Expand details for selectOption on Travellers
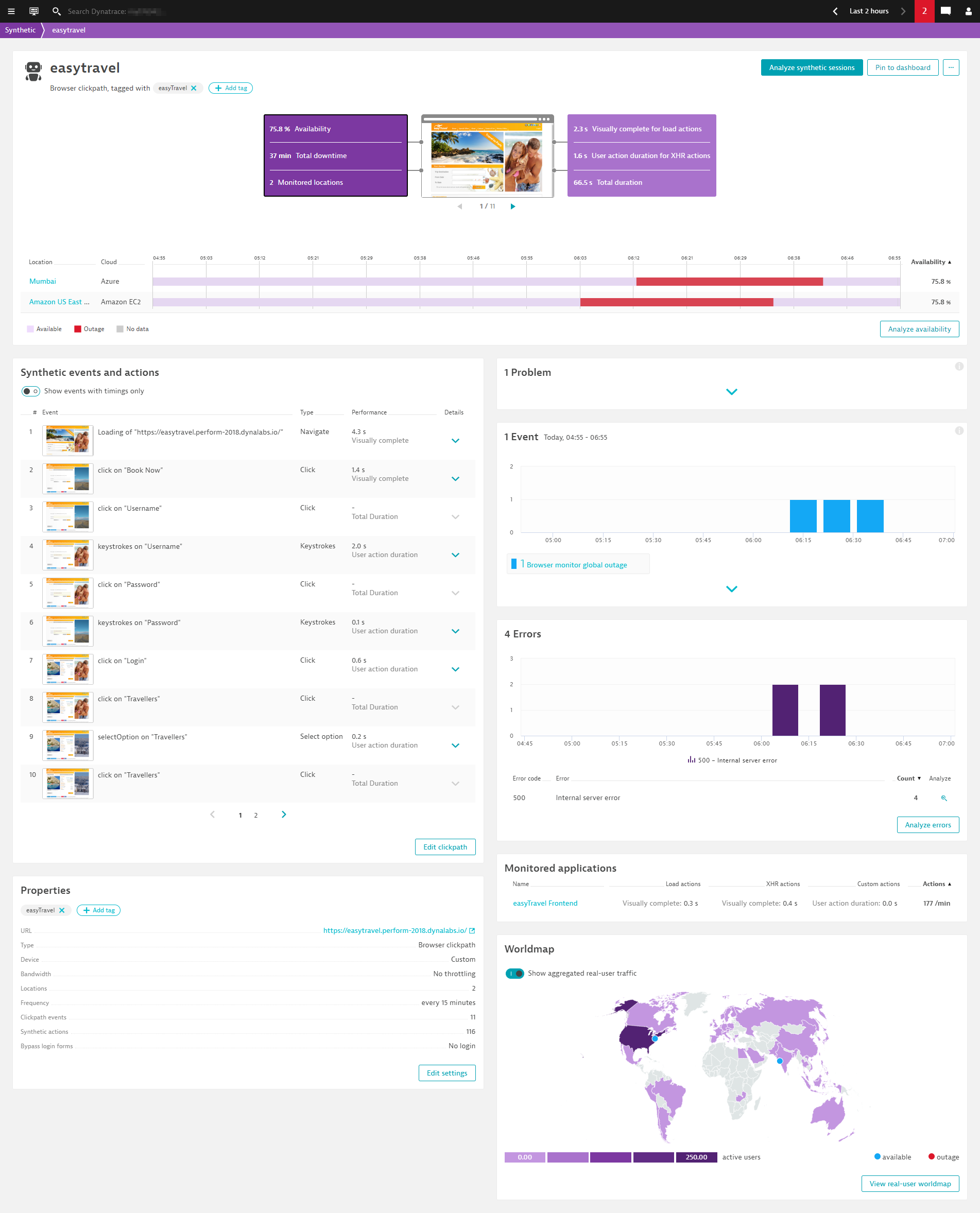 [x=456, y=746]
